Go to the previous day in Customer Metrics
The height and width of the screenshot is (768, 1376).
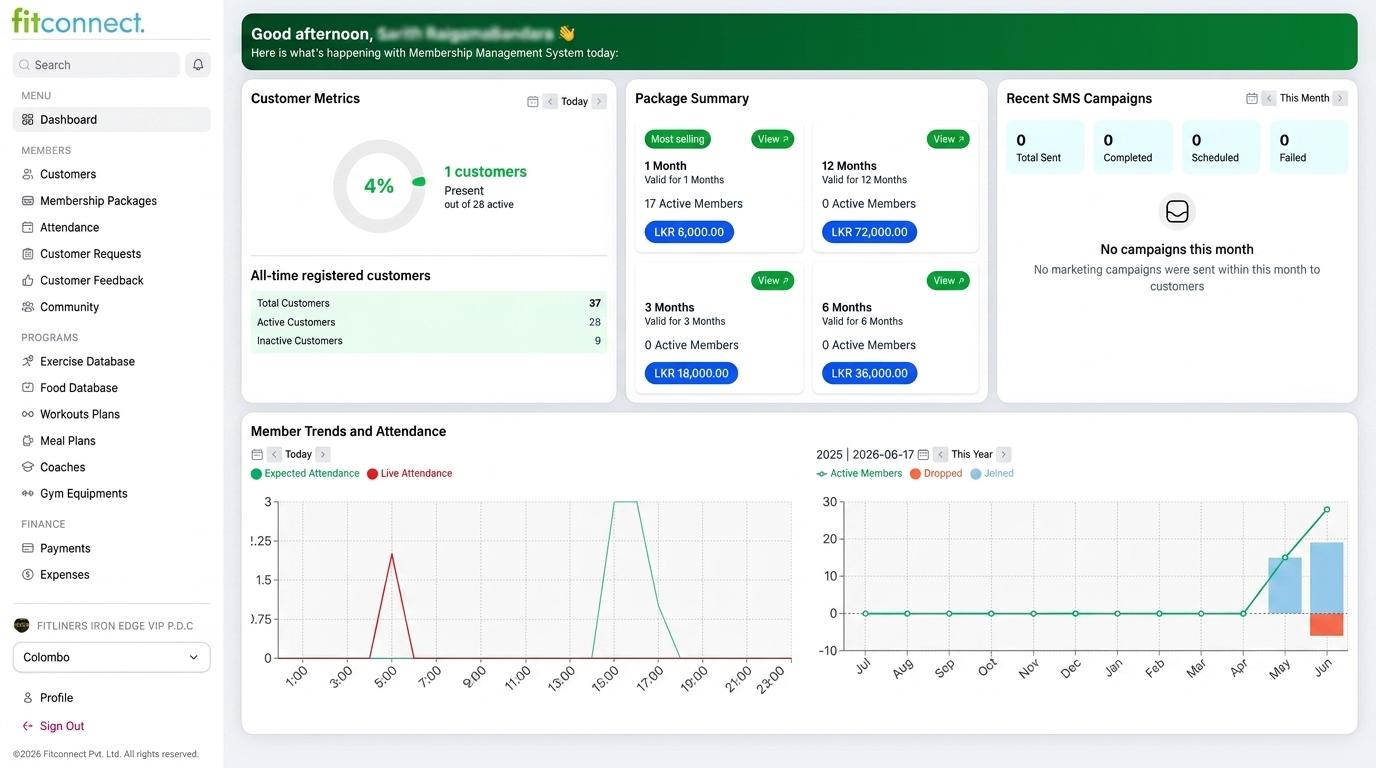pos(550,101)
